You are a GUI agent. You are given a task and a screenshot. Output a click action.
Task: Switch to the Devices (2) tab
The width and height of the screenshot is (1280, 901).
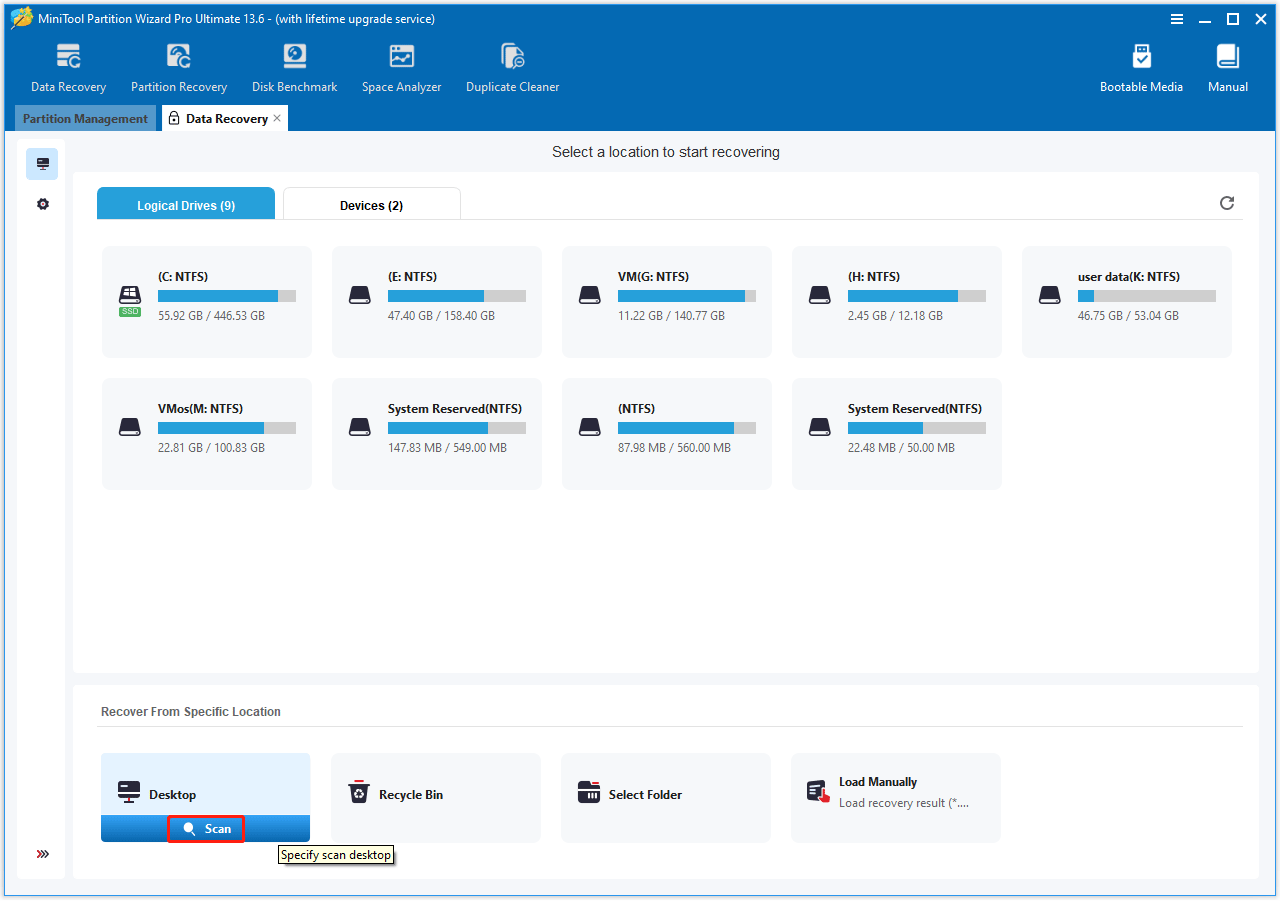coord(371,205)
